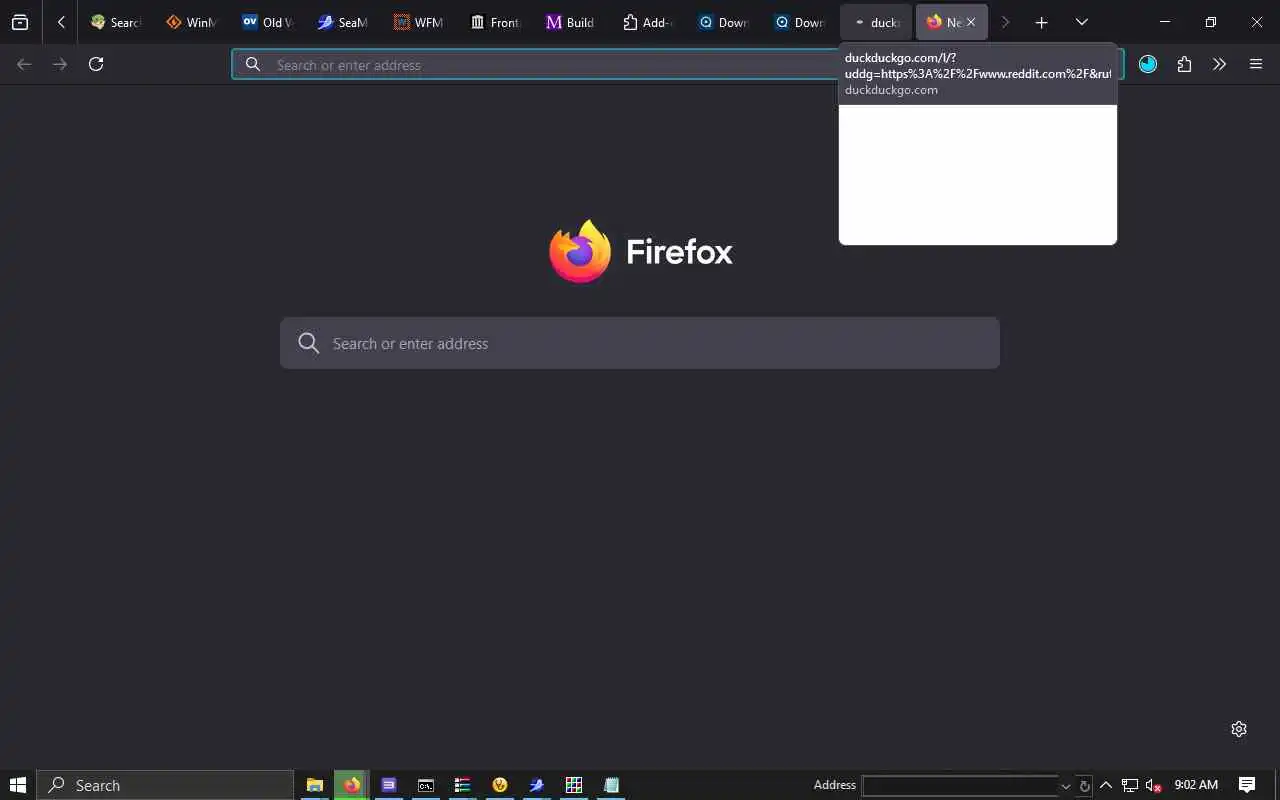Open new tab personalize gear settings

click(1239, 729)
